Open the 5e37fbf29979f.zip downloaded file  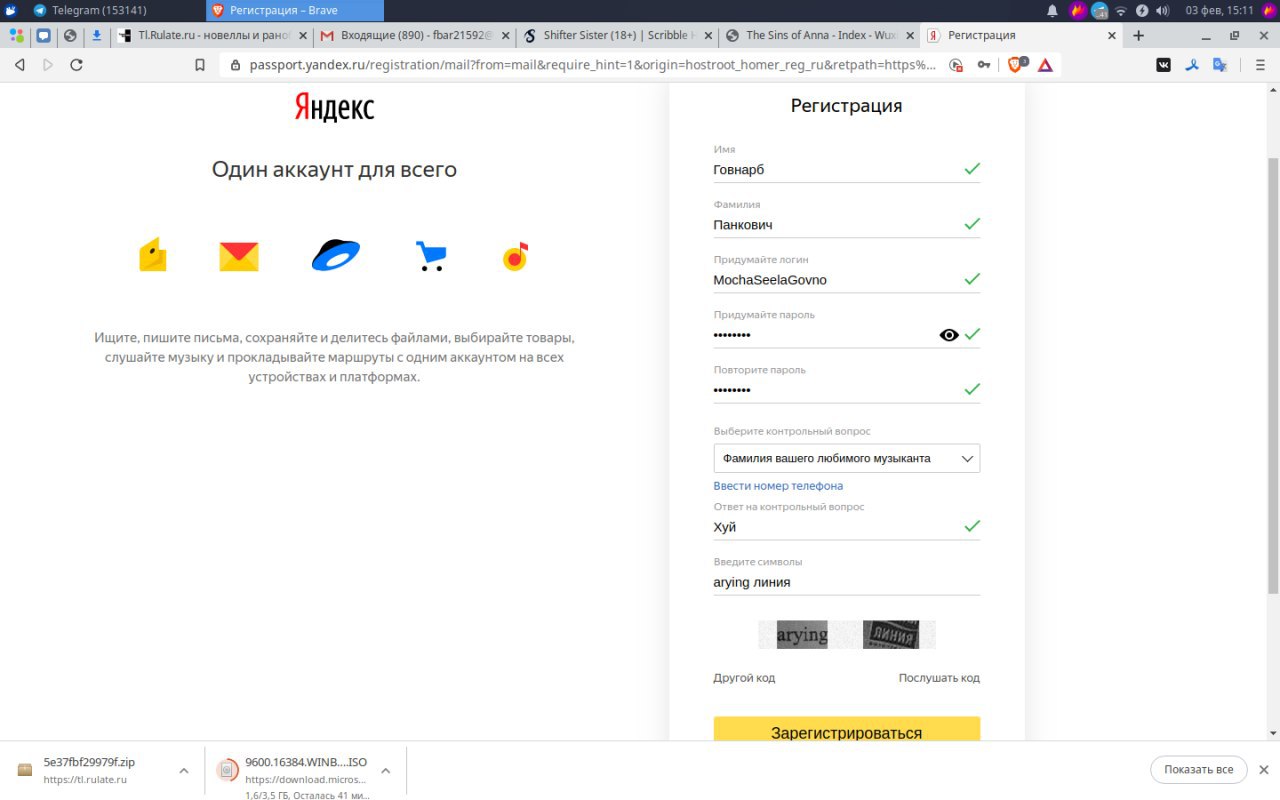(90, 770)
